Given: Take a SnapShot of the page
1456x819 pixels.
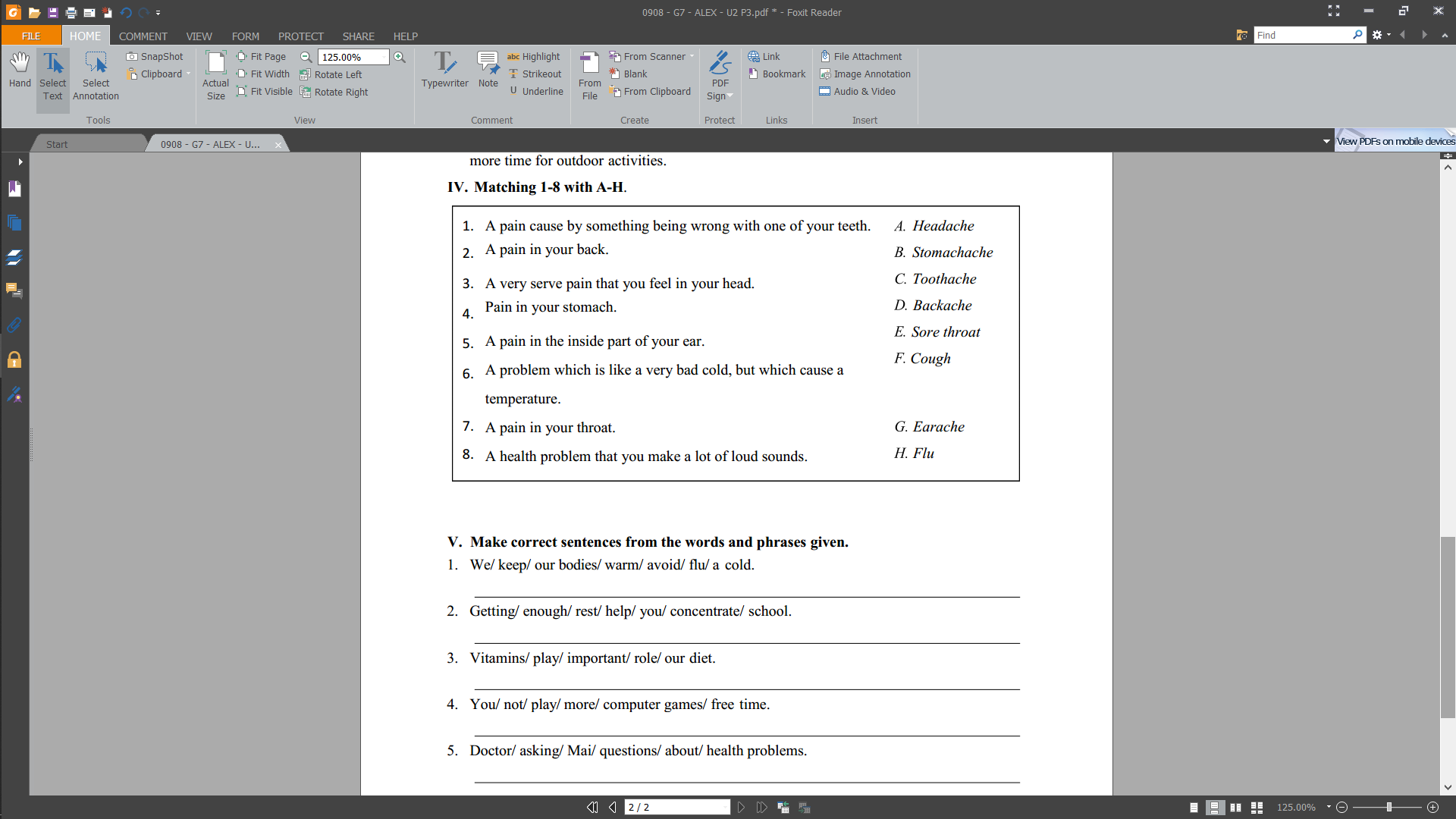Looking at the screenshot, I should pyautogui.click(x=155, y=56).
